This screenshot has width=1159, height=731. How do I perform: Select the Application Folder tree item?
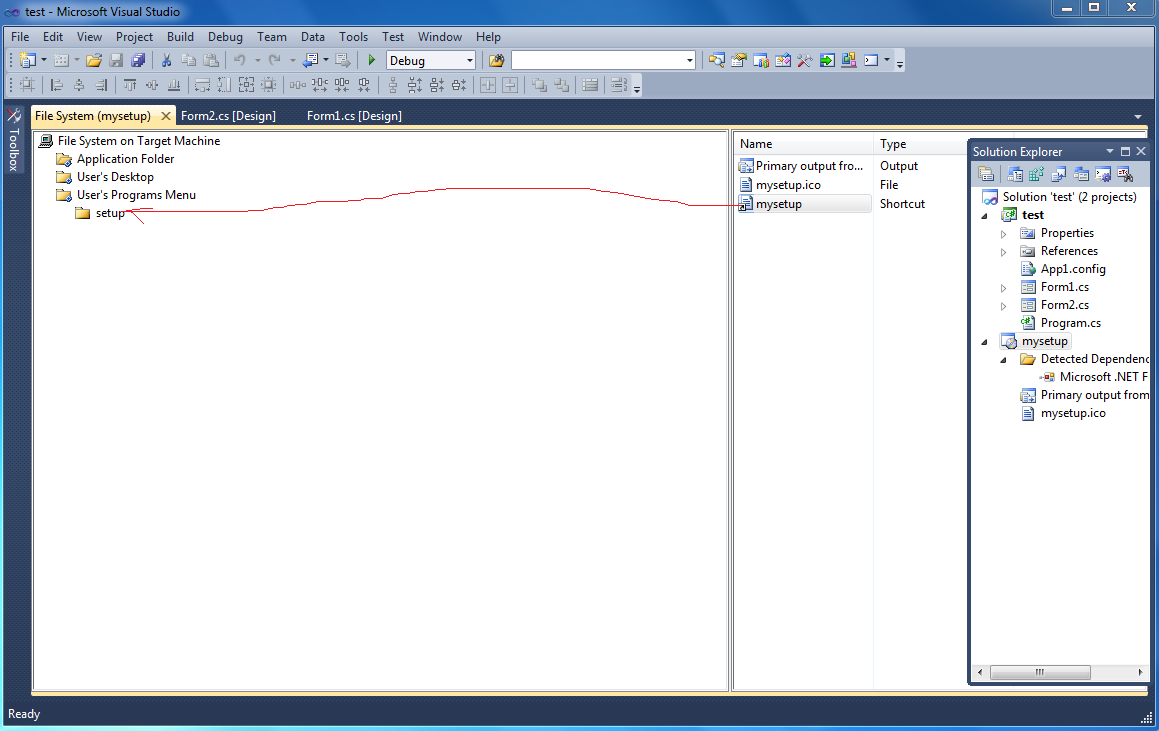point(125,159)
